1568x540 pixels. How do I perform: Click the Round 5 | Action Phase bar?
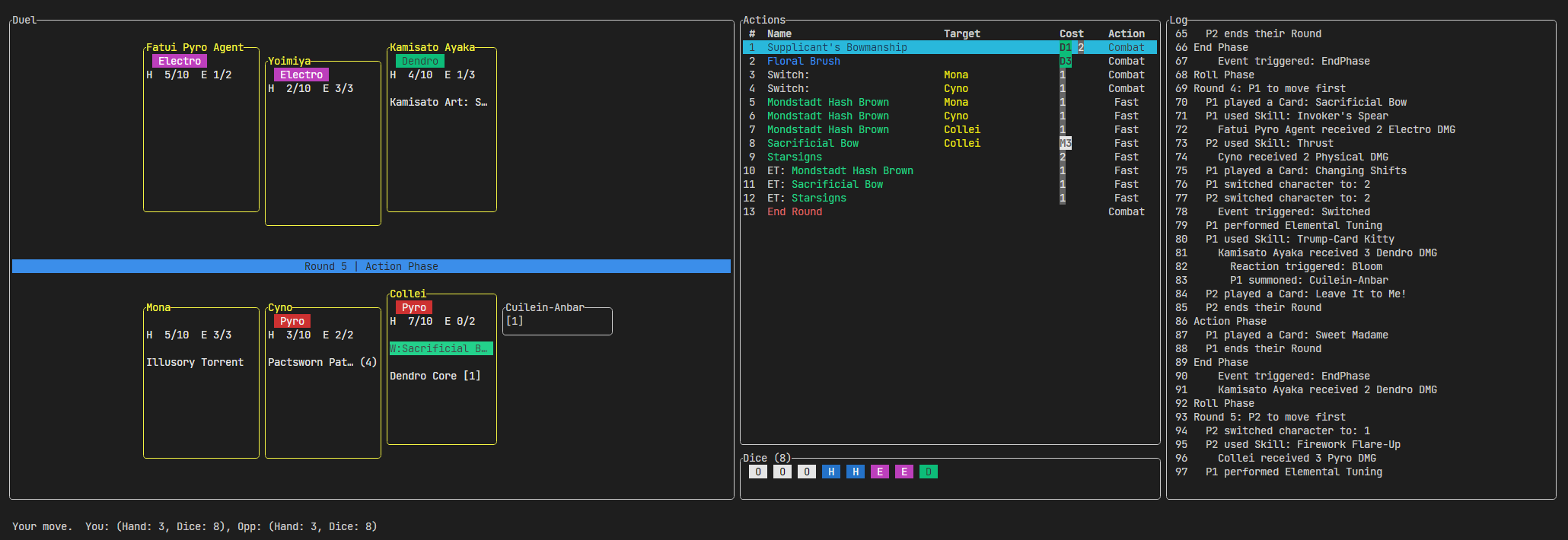371,266
